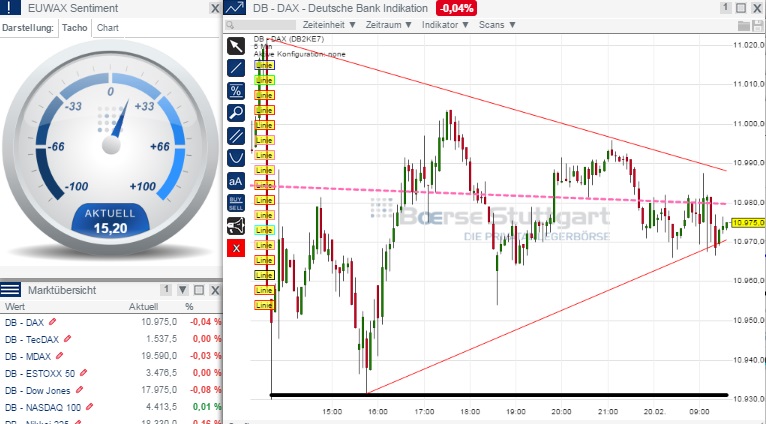Select the parallel channel lines tool

pyautogui.click(x=236, y=136)
